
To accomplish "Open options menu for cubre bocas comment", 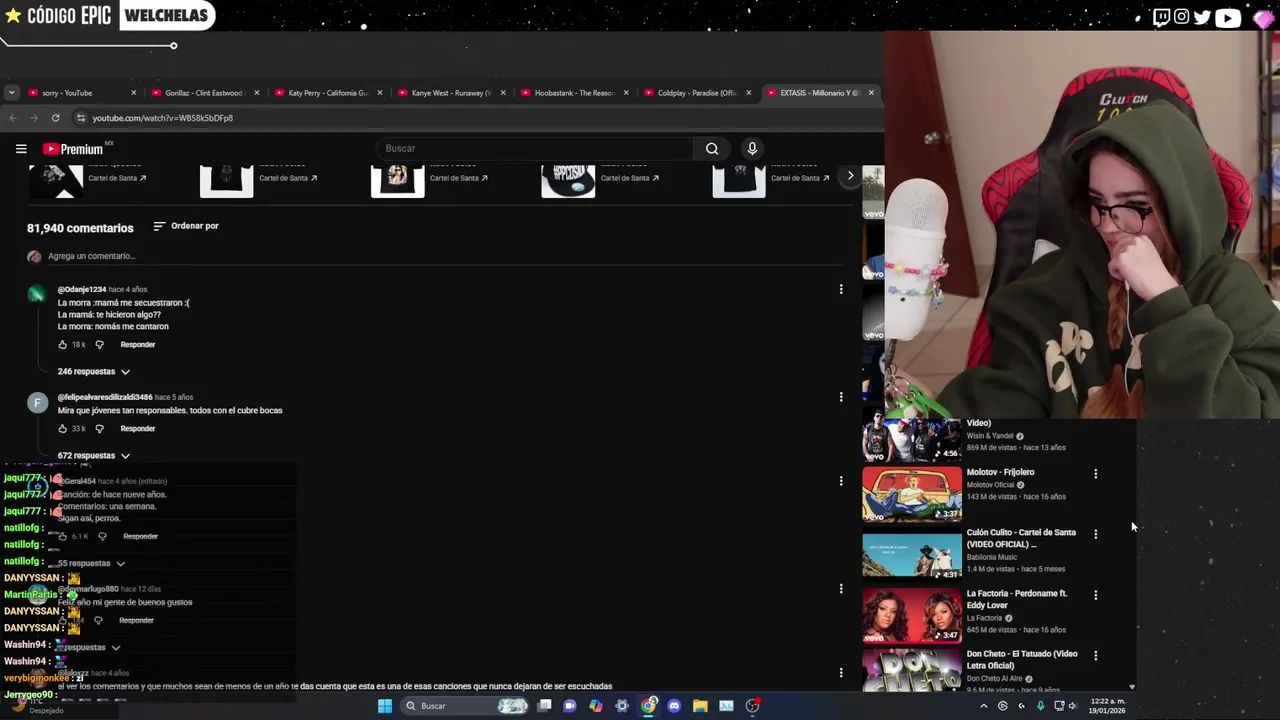I will point(841,397).
